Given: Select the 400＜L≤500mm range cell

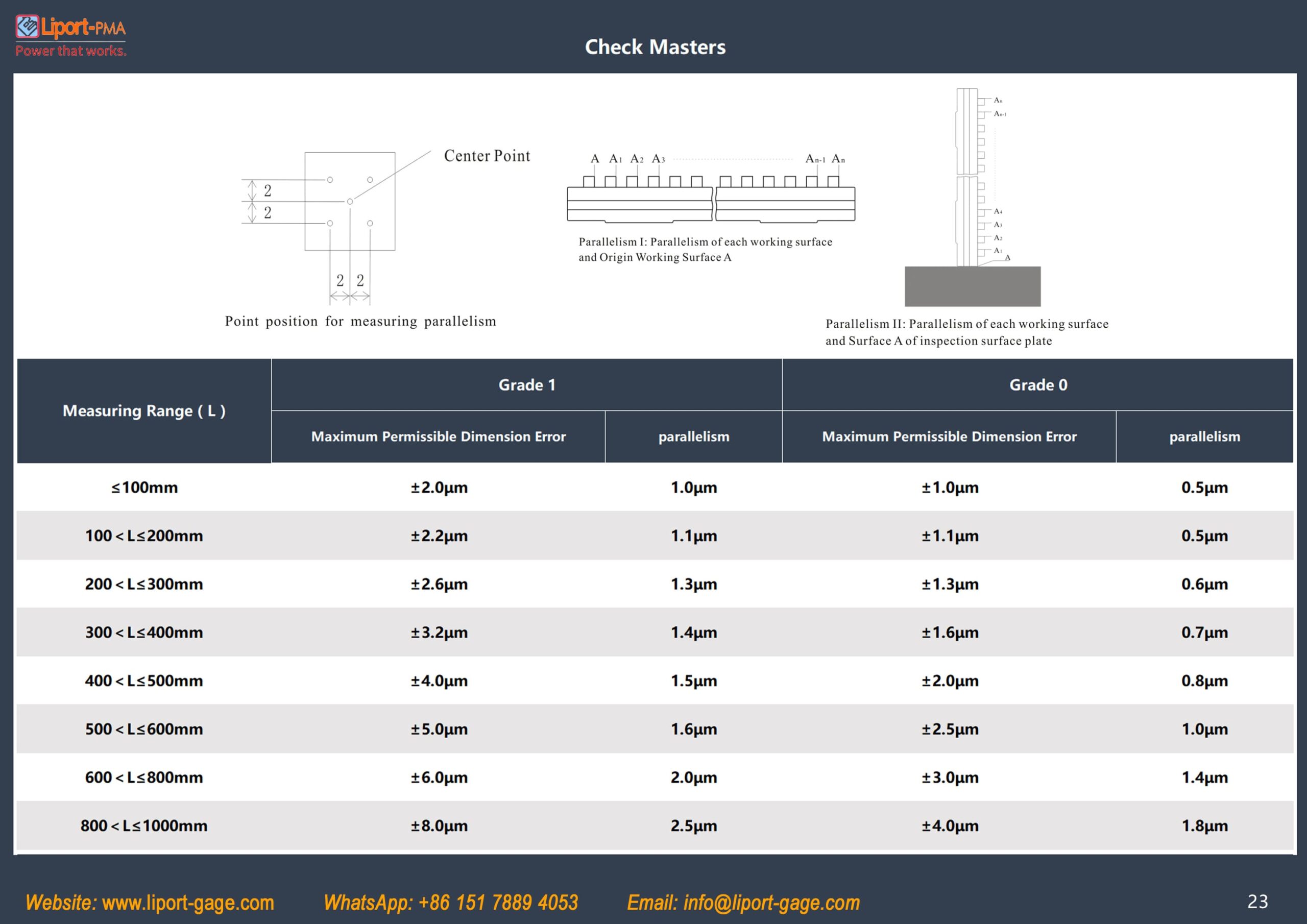Looking at the screenshot, I should 144,681.
